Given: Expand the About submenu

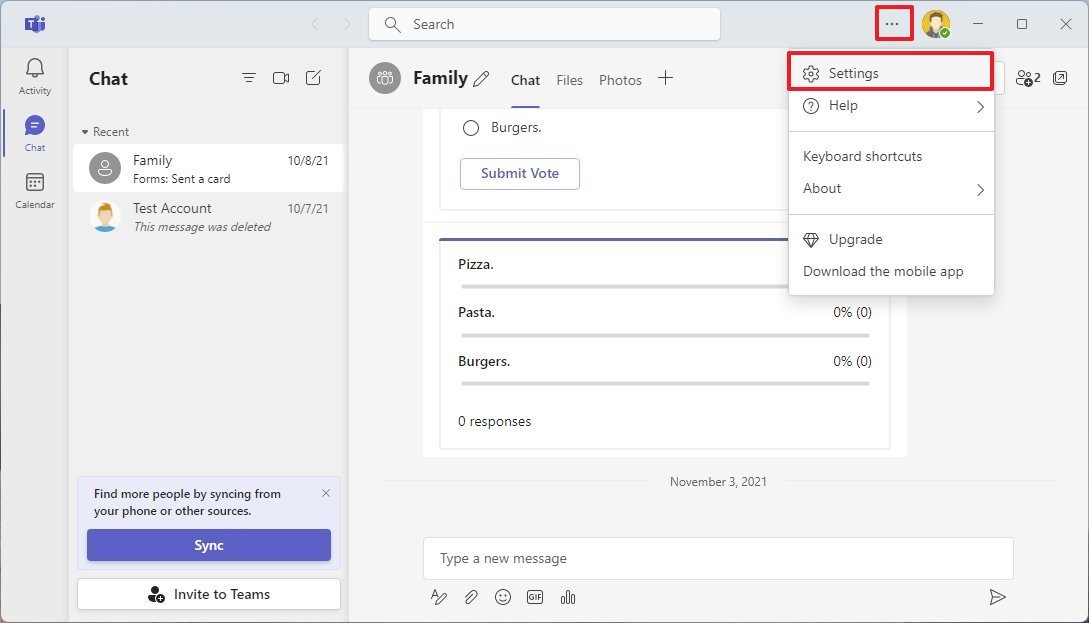Looking at the screenshot, I should (890, 188).
